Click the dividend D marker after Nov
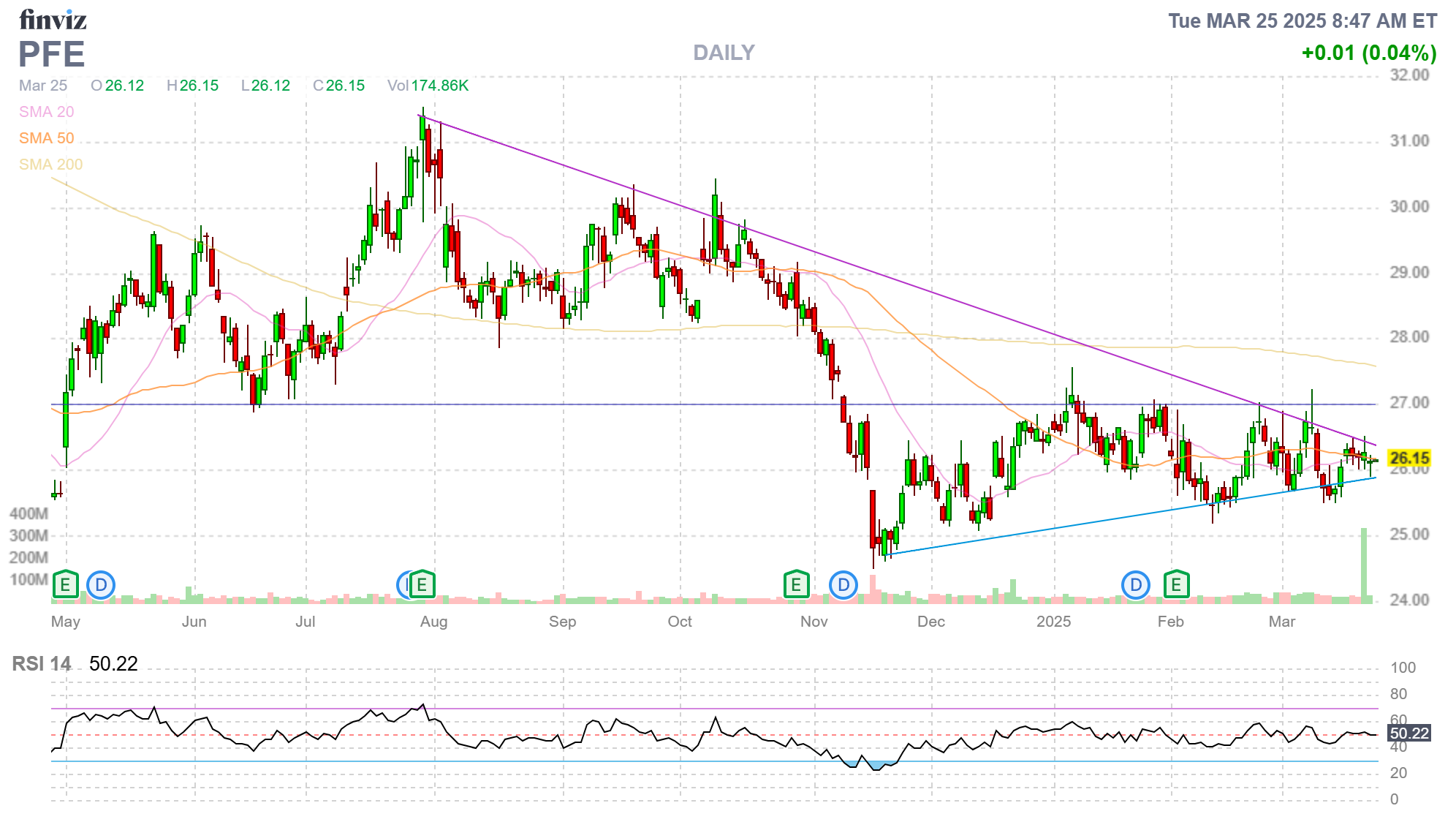 click(x=843, y=585)
